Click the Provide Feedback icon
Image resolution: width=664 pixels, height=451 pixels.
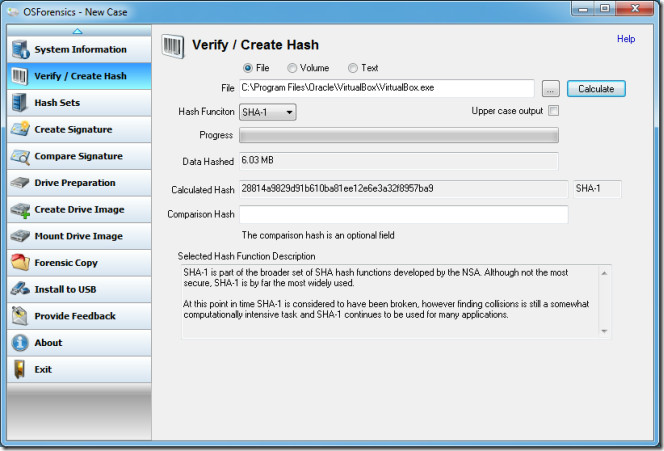click(x=20, y=316)
